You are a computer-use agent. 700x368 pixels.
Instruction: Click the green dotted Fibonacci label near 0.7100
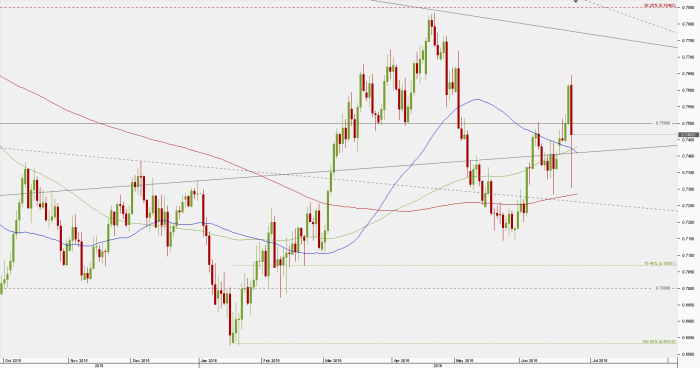point(660,264)
